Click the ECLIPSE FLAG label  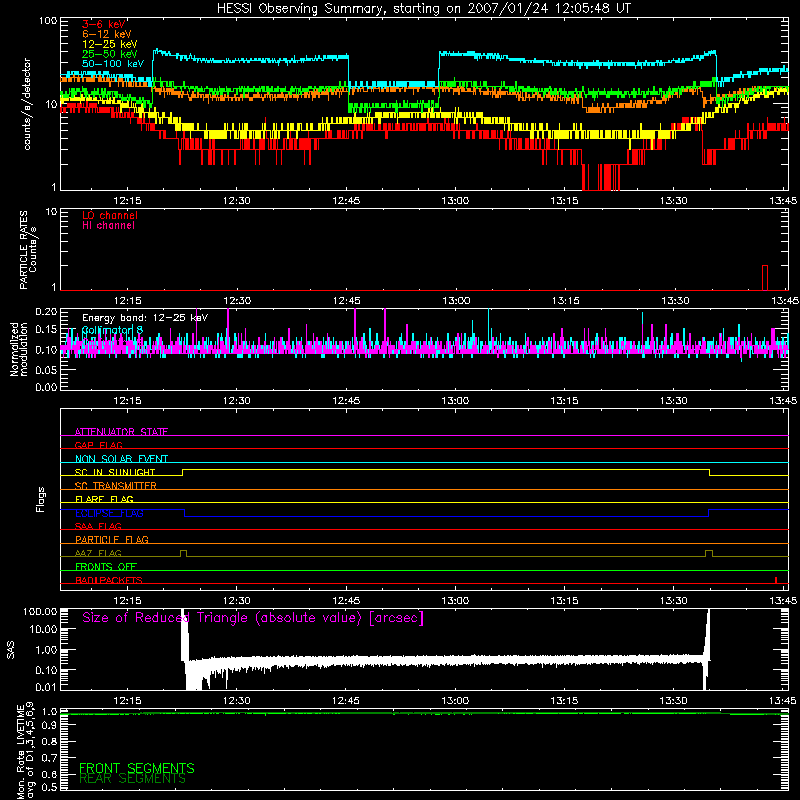coord(109,513)
